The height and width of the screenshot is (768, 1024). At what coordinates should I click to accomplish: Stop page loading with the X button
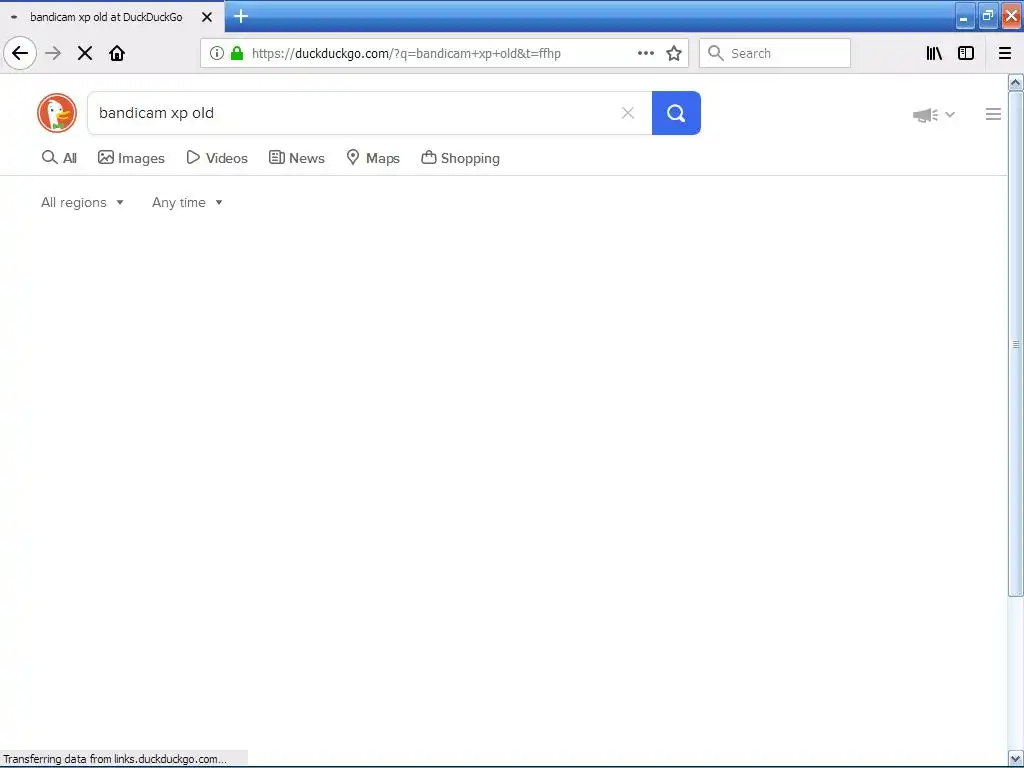[85, 53]
